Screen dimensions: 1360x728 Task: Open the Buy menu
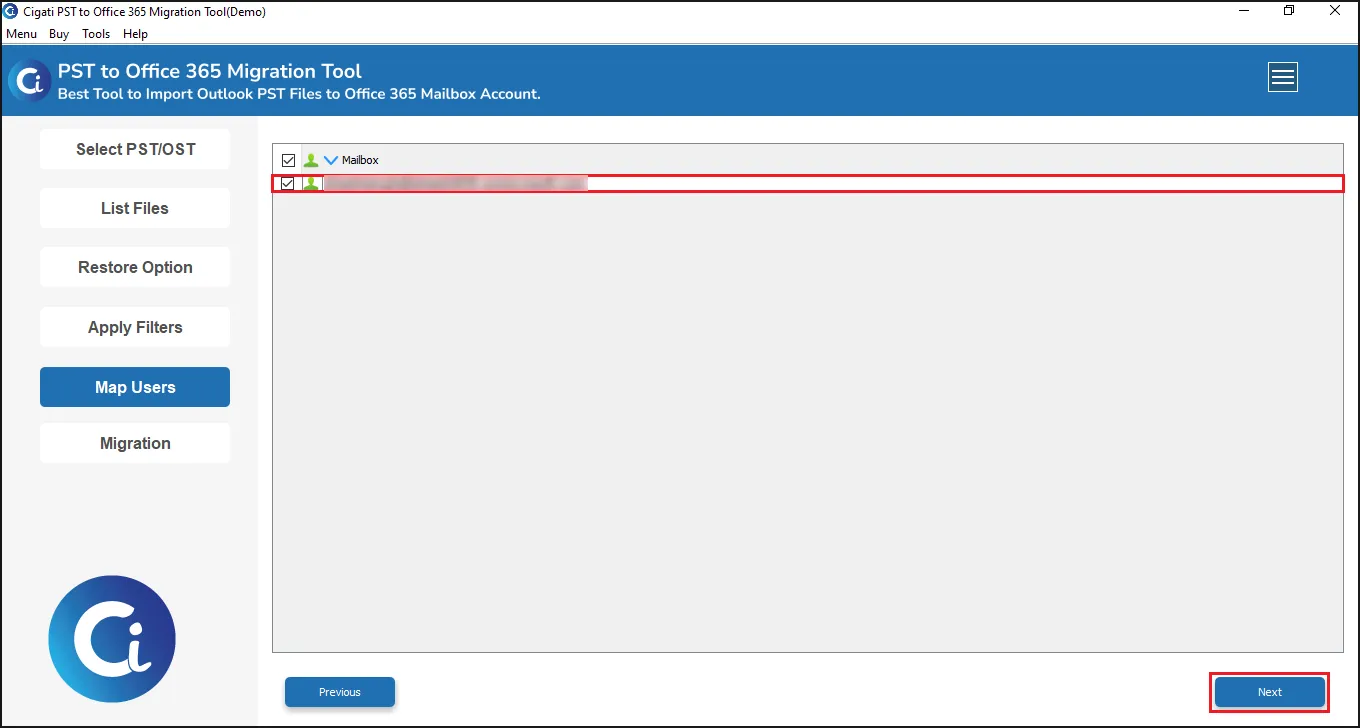point(59,34)
